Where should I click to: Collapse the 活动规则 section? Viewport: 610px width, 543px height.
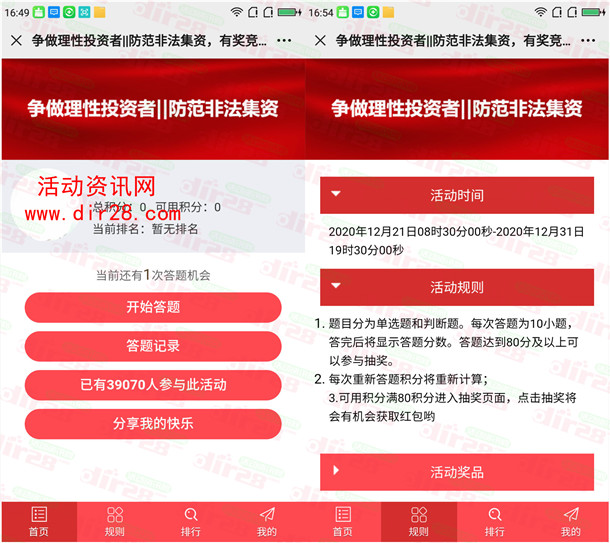click(457, 287)
